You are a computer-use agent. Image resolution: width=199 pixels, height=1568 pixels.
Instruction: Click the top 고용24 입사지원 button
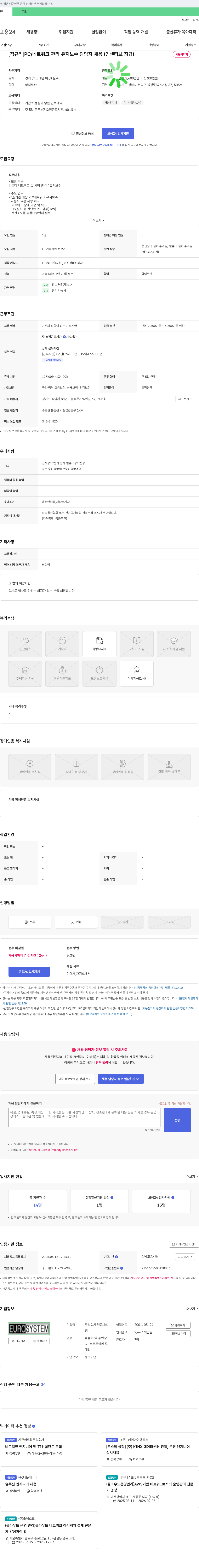(118, 133)
